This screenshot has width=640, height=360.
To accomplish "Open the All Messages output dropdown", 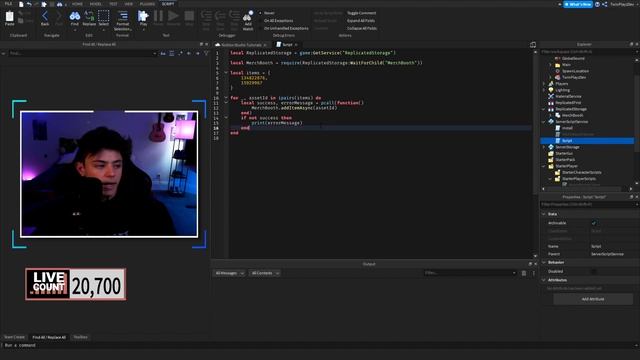I will [x=229, y=273].
